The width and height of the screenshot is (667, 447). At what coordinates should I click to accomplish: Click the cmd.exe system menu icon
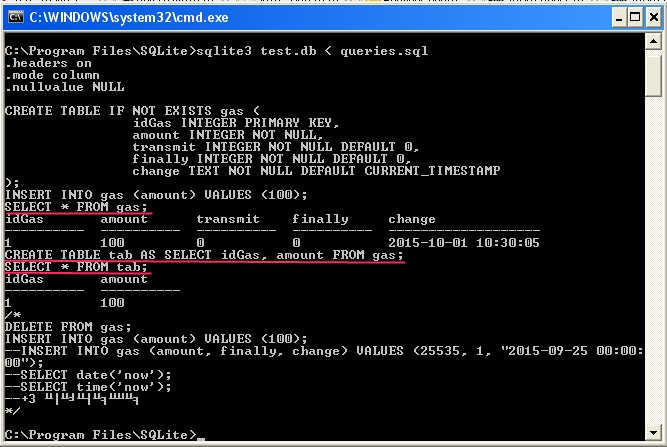14,15
